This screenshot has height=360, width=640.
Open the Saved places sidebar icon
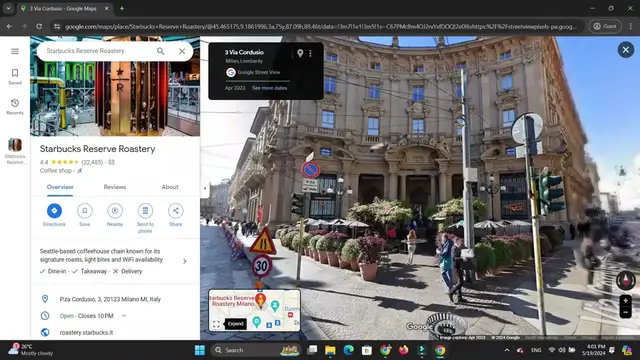coord(15,76)
